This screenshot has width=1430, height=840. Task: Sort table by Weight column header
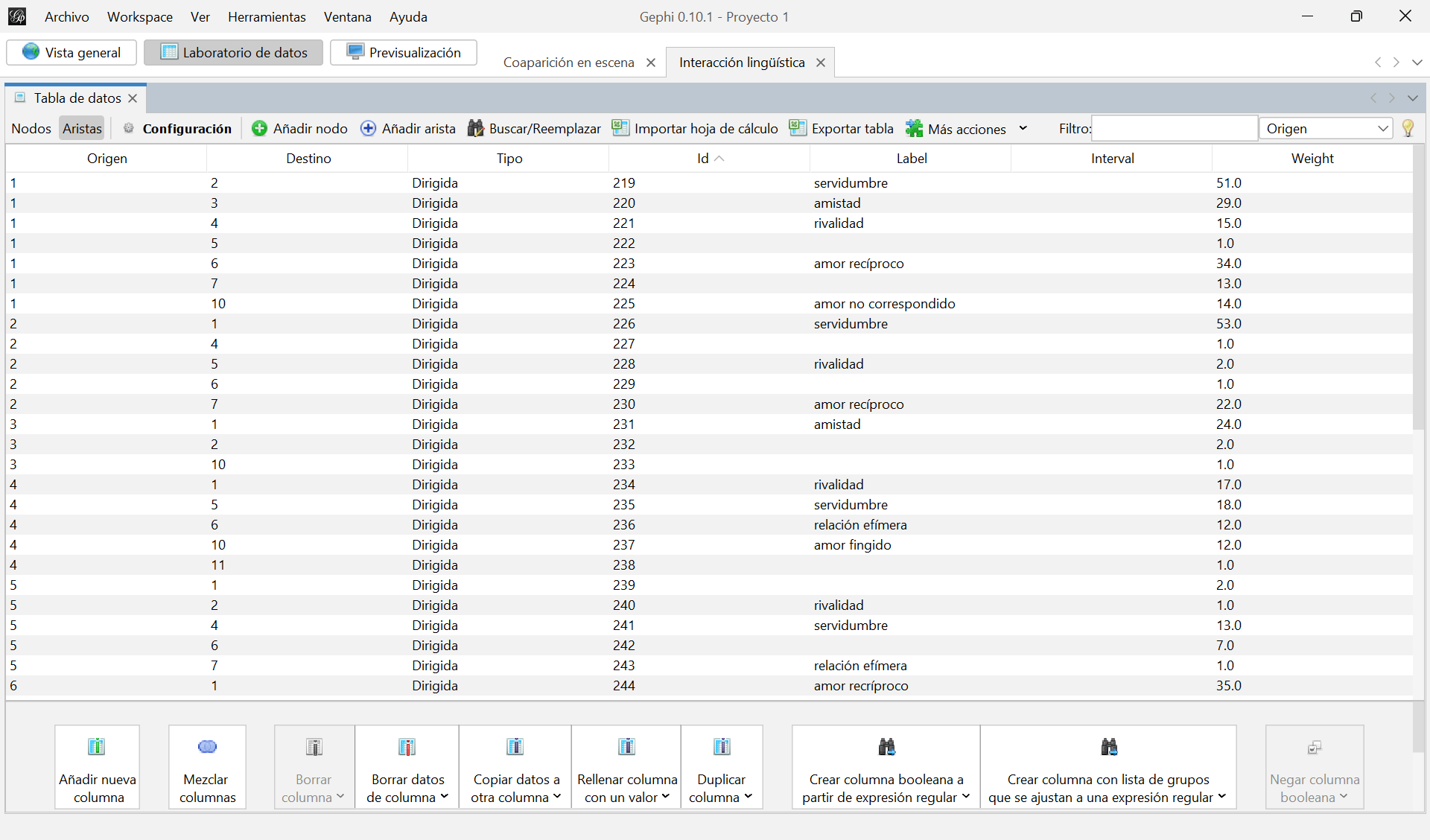[1312, 159]
